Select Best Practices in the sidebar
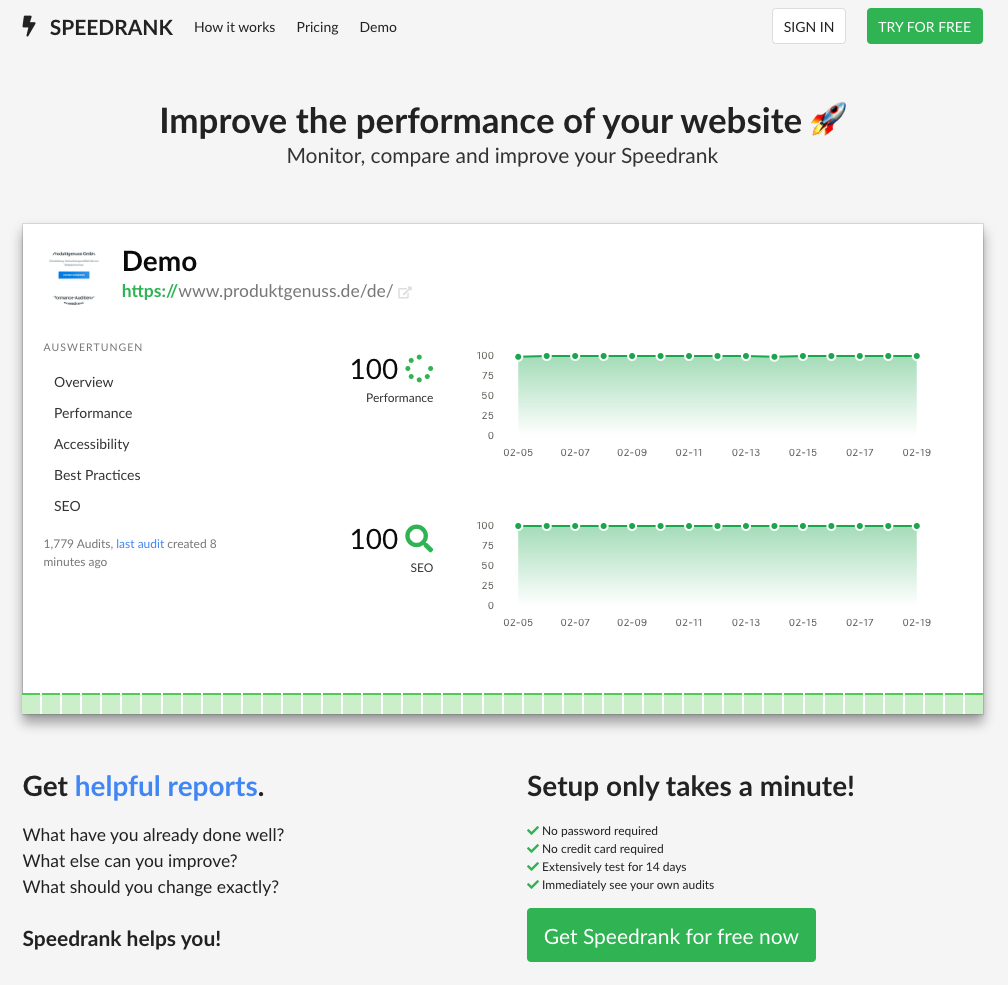This screenshot has width=1008, height=985. coord(97,475)
